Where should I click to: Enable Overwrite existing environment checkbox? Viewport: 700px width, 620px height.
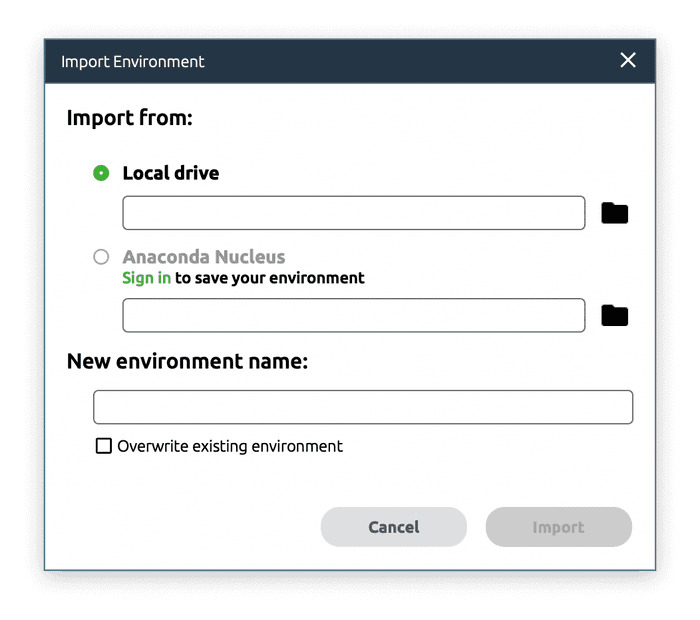[x=104, y=446]
